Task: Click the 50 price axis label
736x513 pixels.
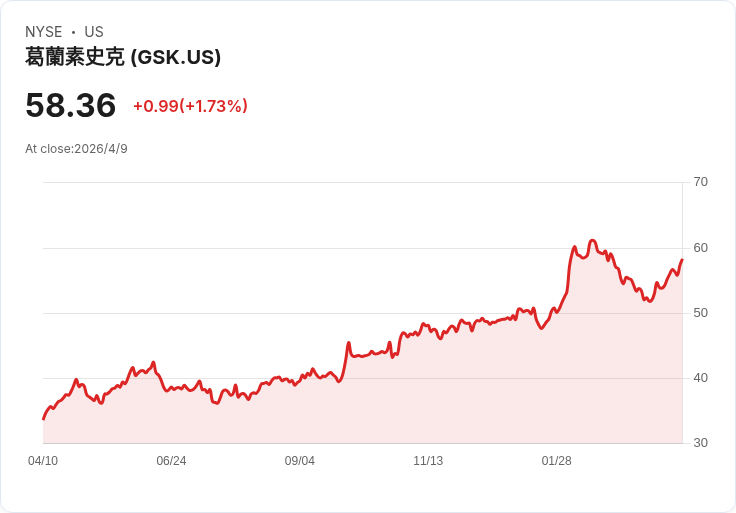Action: click(x=700, y=313)
